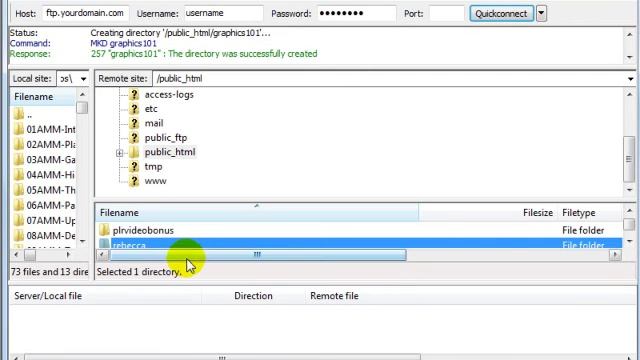640x360 pixels.
Task: Sort remote list by Filename column
Action: (257, 213)
